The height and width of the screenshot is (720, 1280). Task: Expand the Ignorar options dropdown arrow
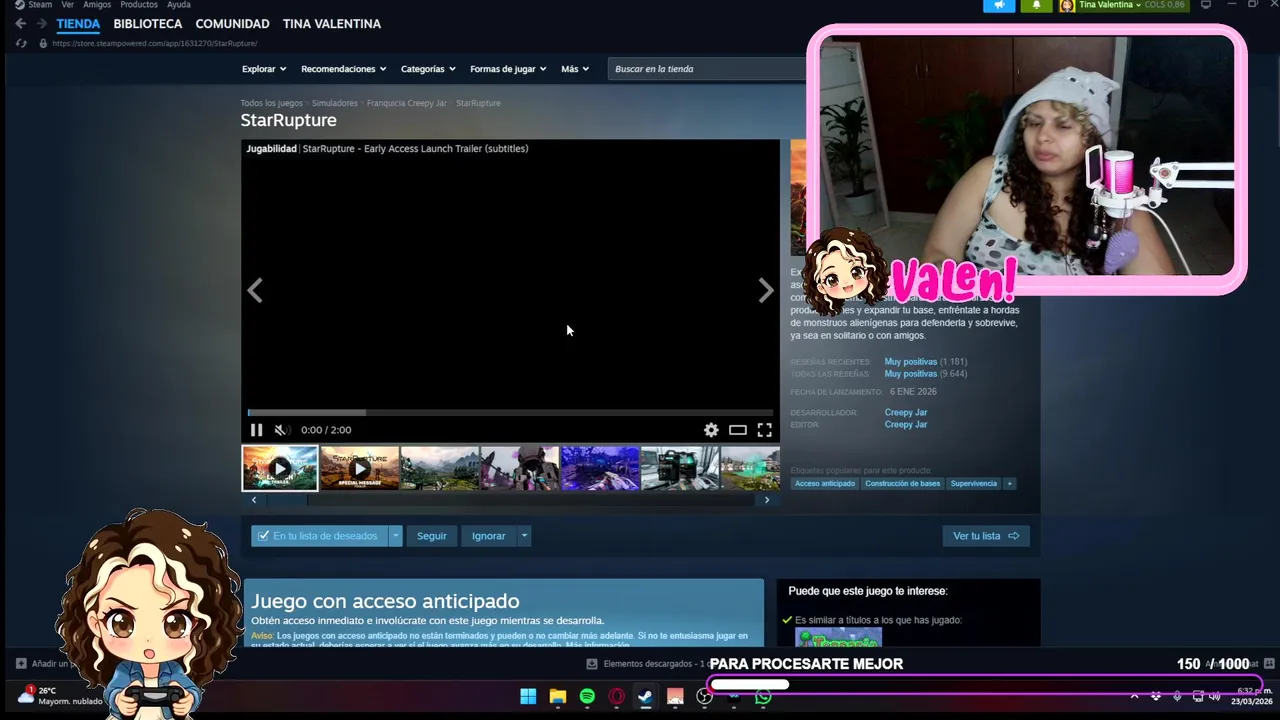tap(524, 536)
